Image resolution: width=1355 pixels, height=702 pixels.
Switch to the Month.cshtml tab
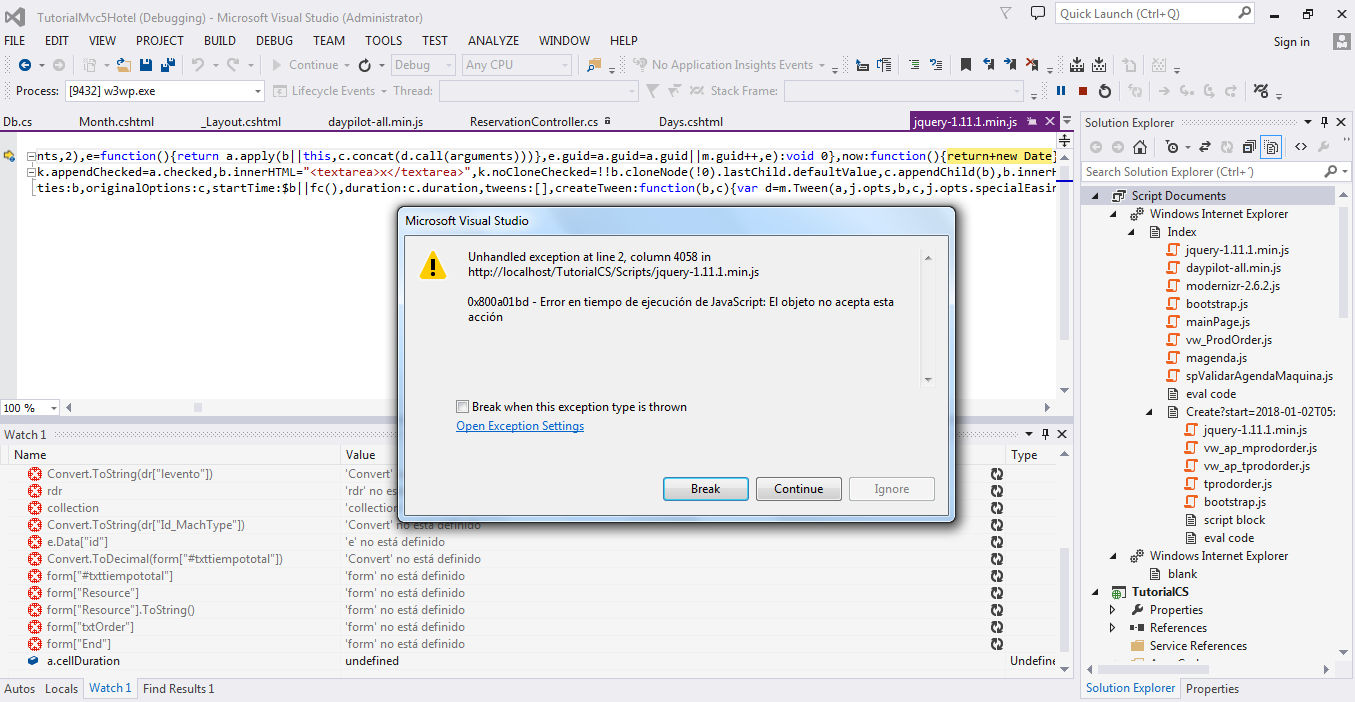(x=117, y=122)
